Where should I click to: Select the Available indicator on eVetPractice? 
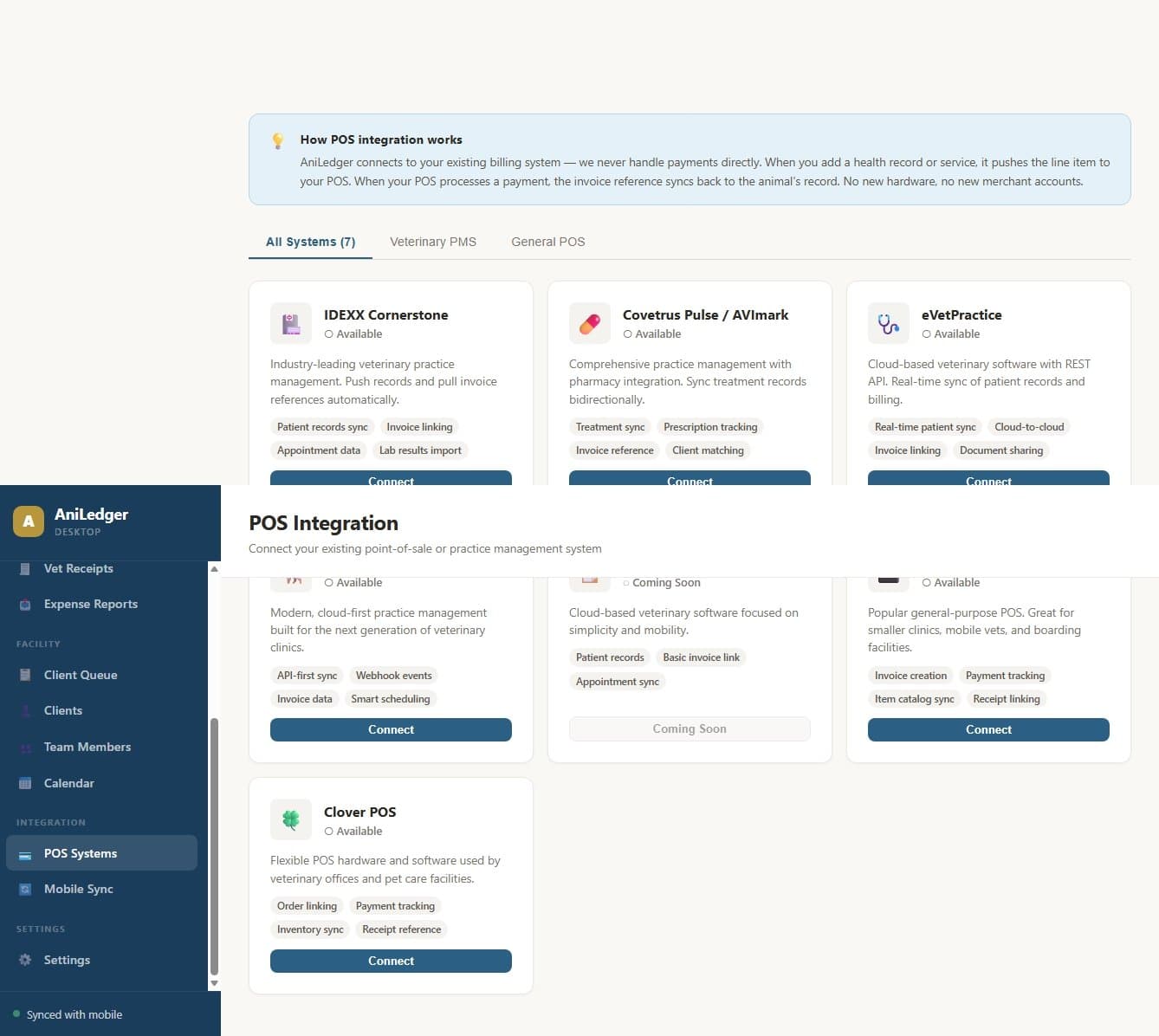(x=926, y=333)
